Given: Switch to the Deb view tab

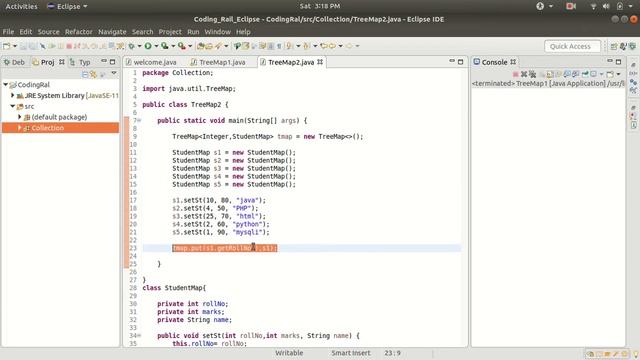Looking at the screenshot, I should click(14, 62).
